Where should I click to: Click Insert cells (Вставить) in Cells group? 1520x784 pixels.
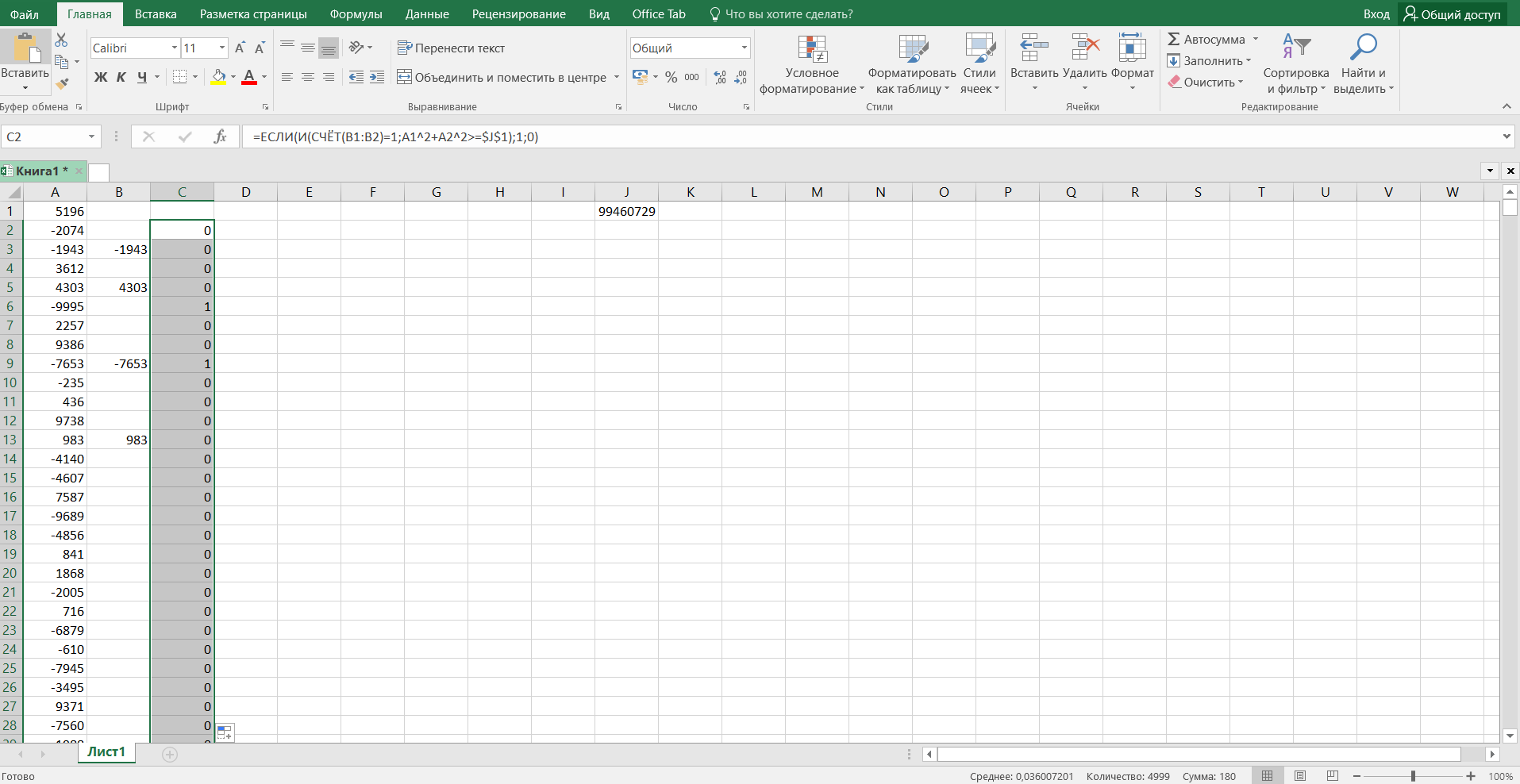[x=1034, y=62]
